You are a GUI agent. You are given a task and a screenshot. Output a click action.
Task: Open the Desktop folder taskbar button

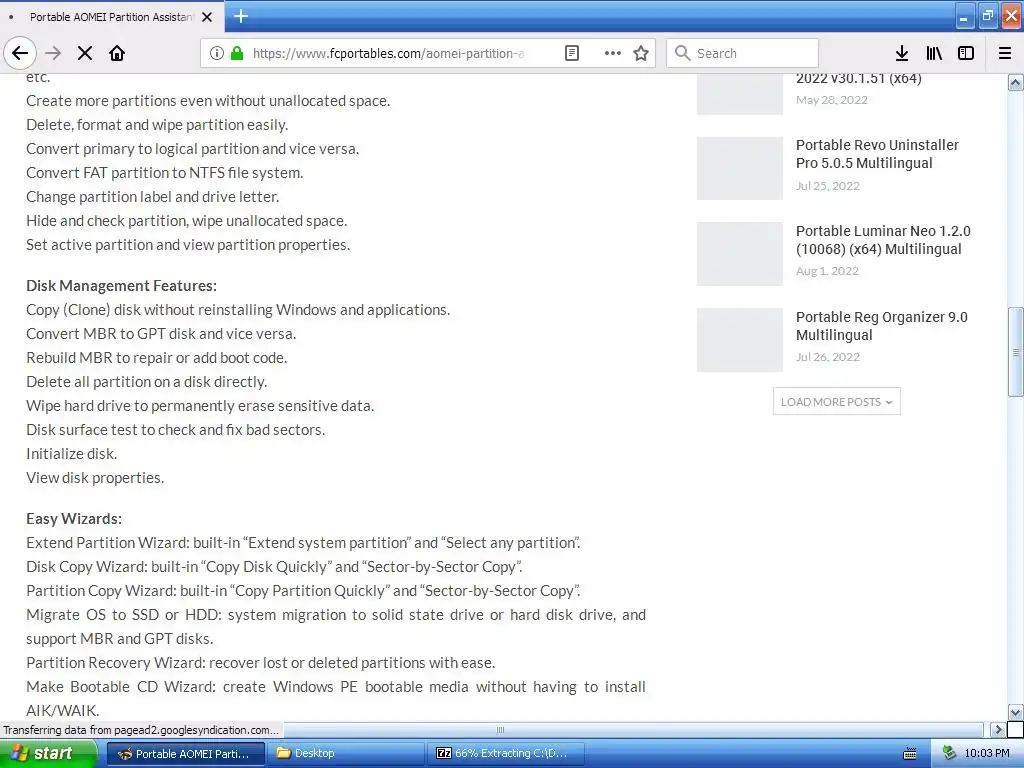tap(345, 754)
